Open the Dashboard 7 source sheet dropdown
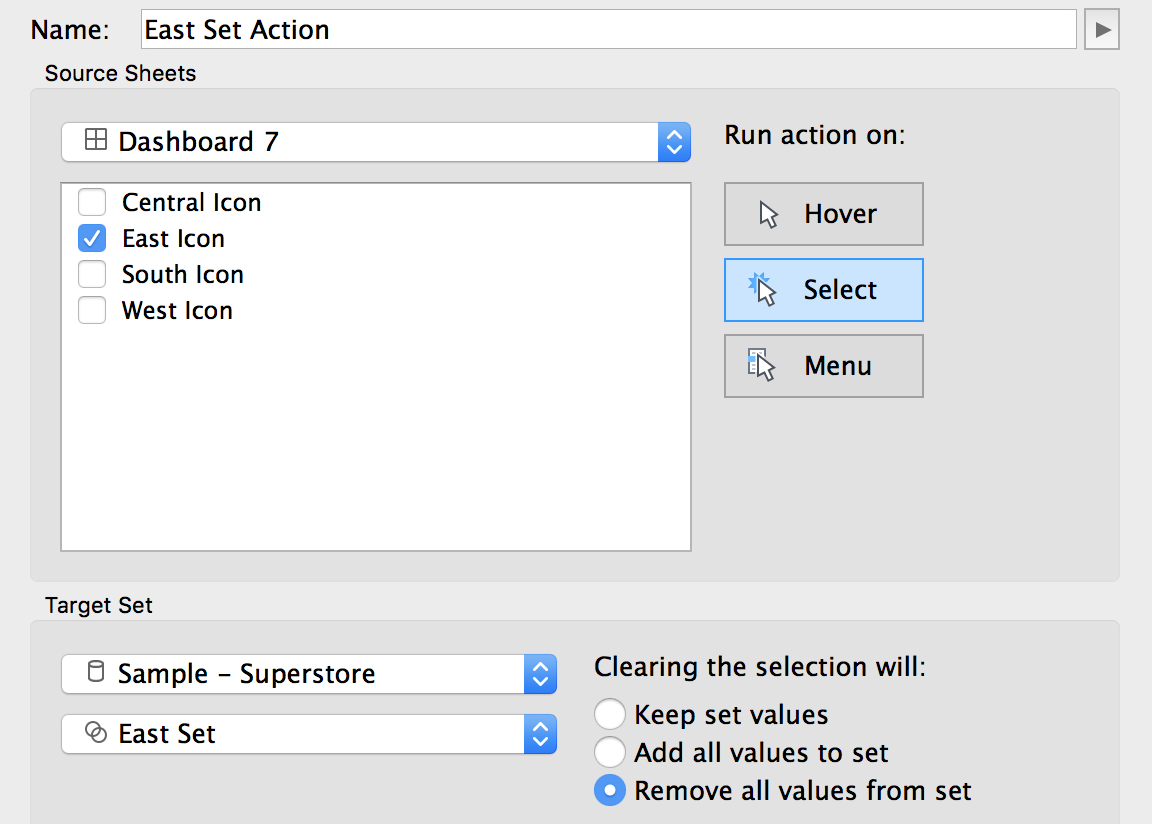Screen dimensions: 1152x824 click(376, 142)
